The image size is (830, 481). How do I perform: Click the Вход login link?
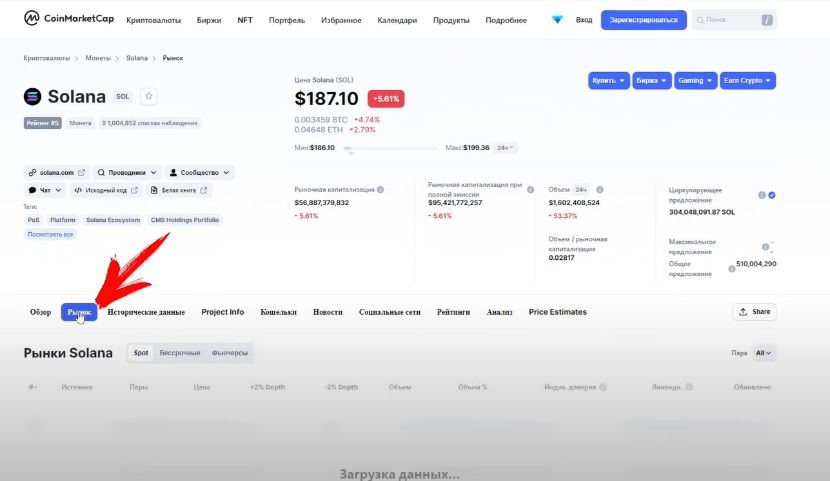point(584,20)
